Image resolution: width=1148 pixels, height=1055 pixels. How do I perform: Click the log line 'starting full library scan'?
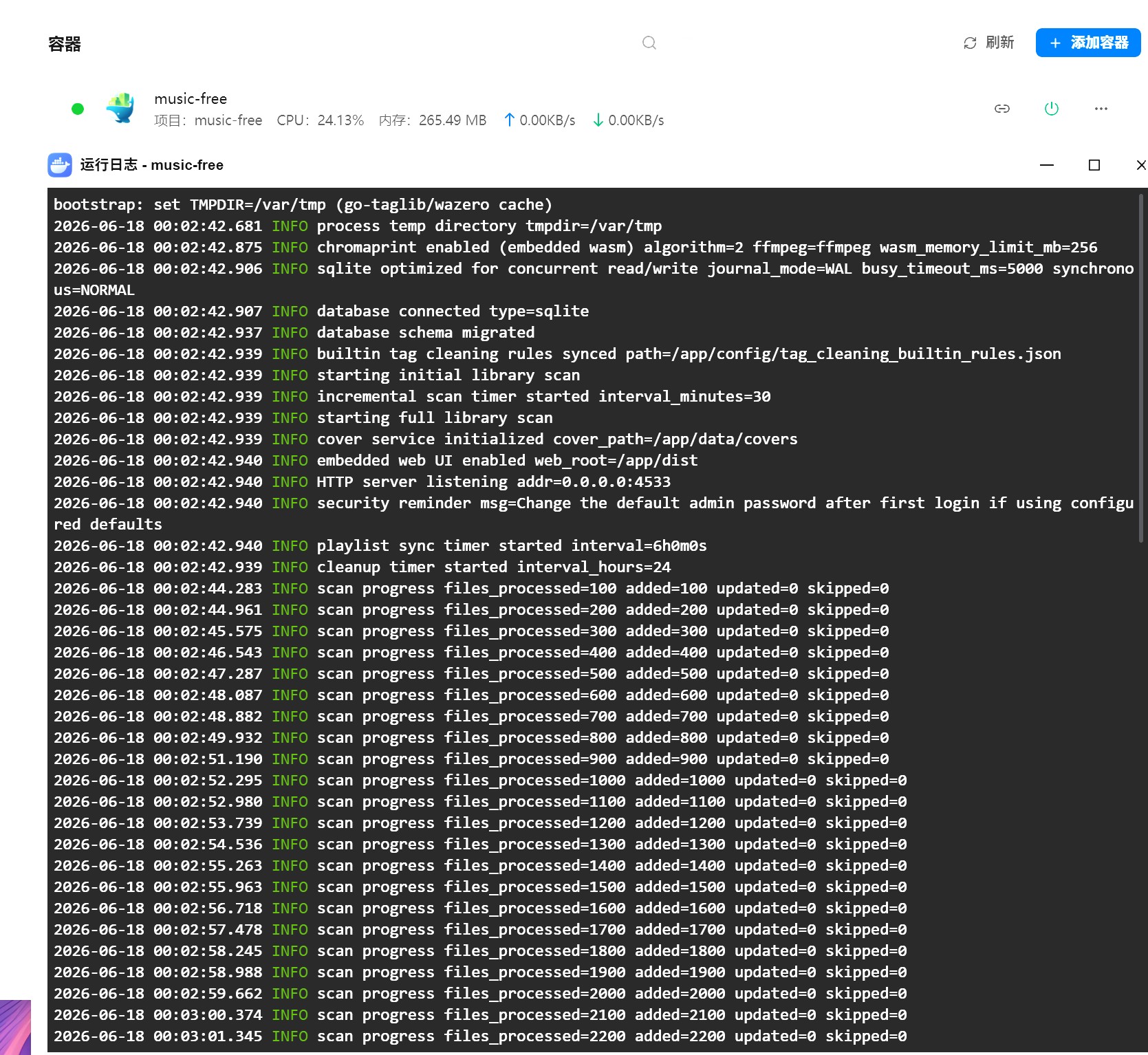(x=303, y=417)
